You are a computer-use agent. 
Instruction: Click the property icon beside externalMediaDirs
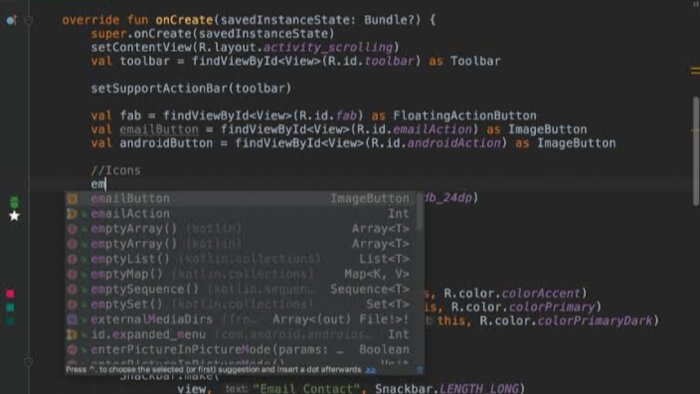click(x=72, y=319)
